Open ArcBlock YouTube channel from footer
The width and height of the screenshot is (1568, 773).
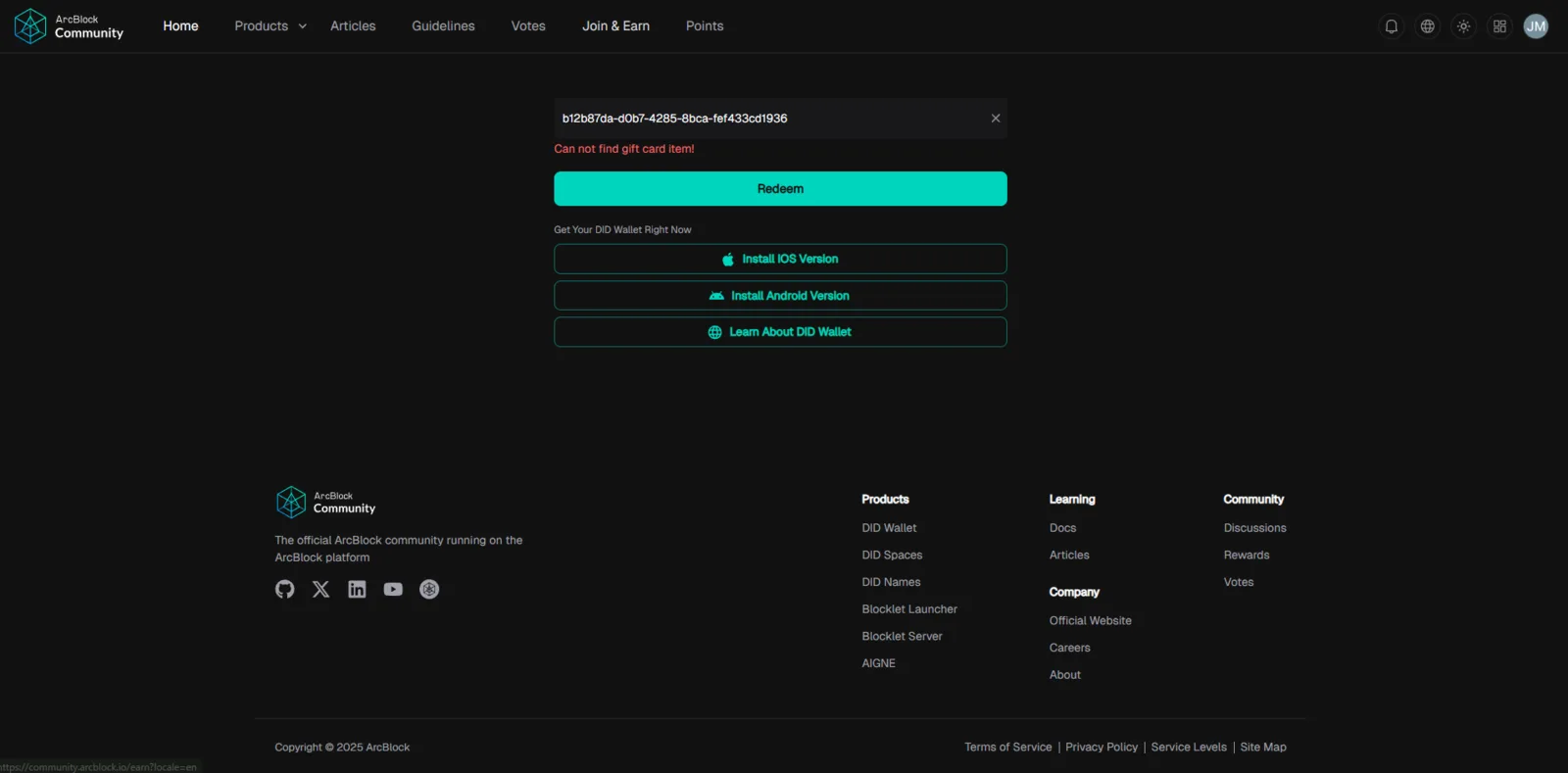tap(393, 589)
